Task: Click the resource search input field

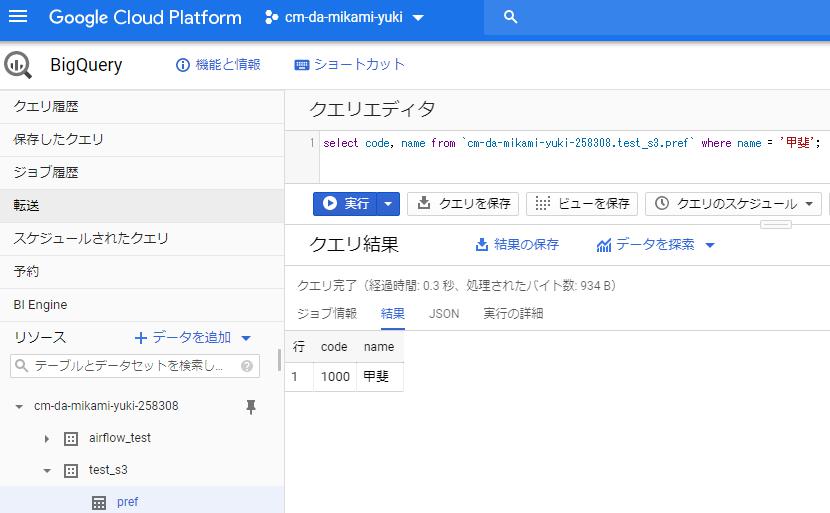Action: 125,366
